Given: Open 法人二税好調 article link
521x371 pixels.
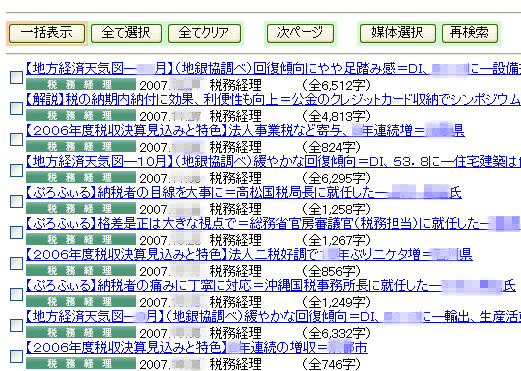Looking at the screenshot, I should 249,255.
